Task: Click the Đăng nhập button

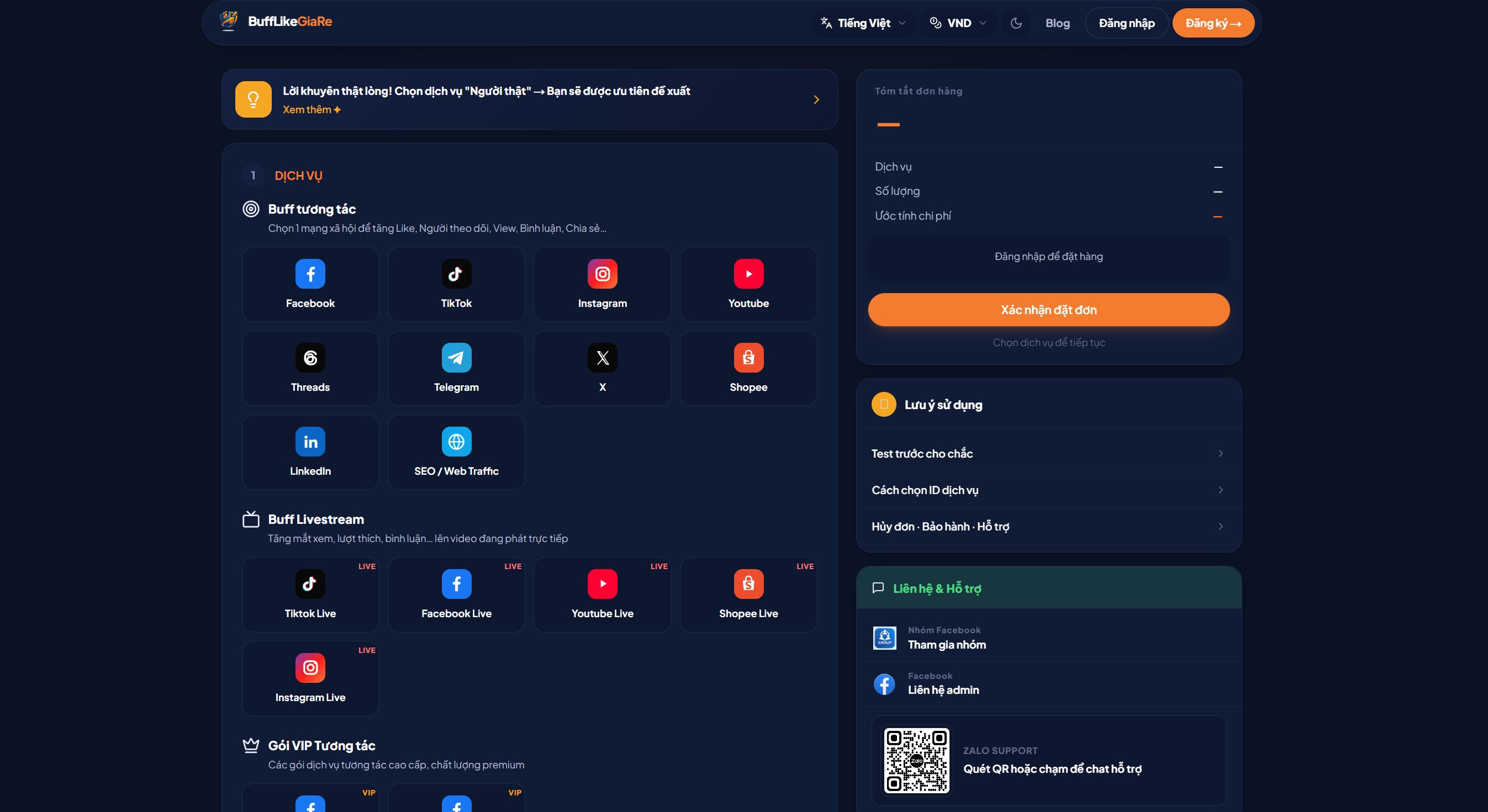Action: pyautogui.click(x=1126, y=23)
